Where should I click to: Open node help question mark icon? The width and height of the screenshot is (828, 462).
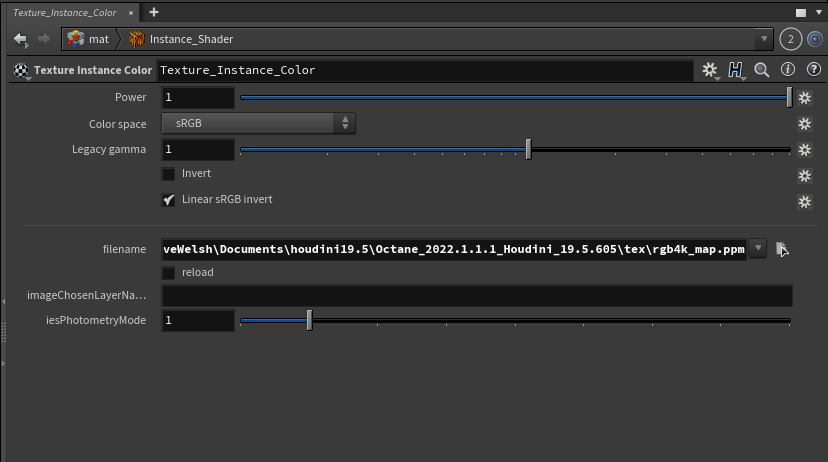click(814, 69)
